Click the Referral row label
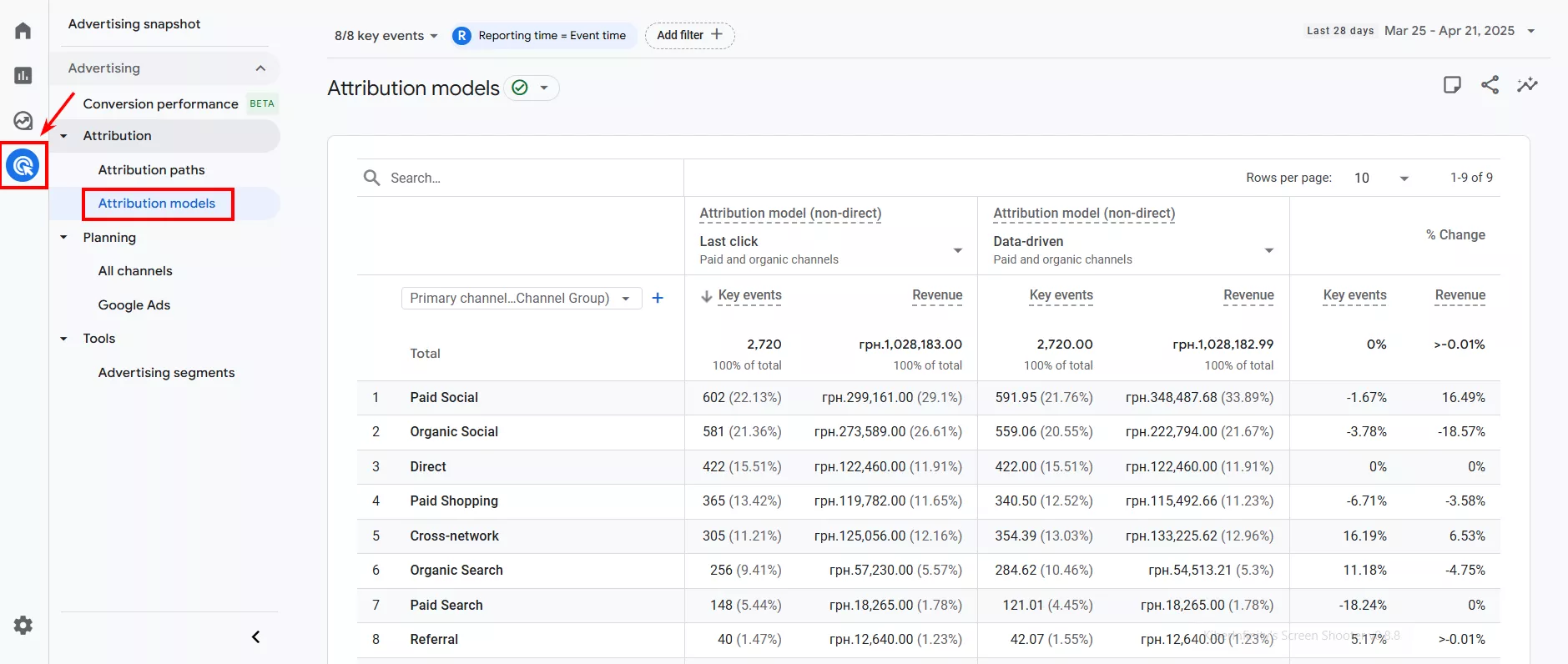This screenshot has width=1568, height=664. point(434,640)
